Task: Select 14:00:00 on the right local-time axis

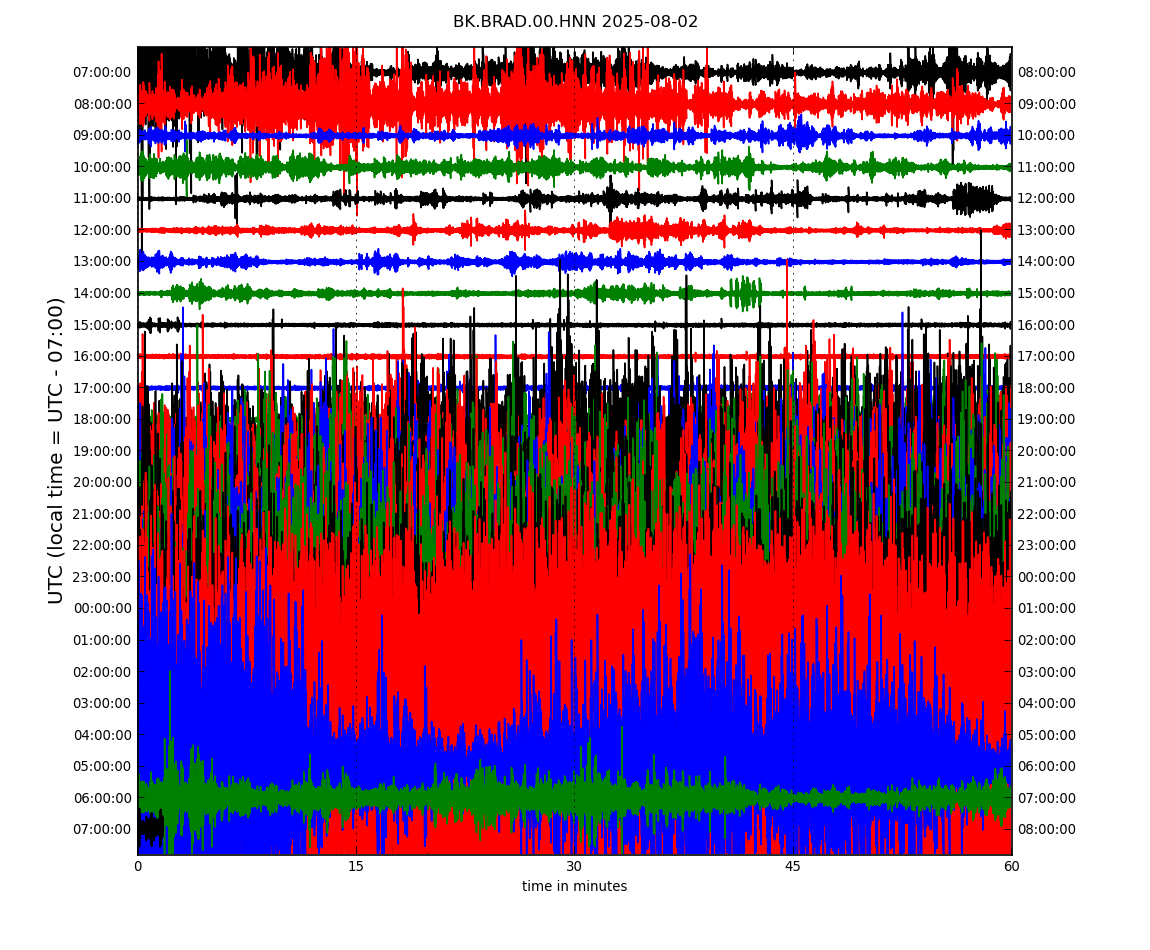Action: (x=1047, y=262)
